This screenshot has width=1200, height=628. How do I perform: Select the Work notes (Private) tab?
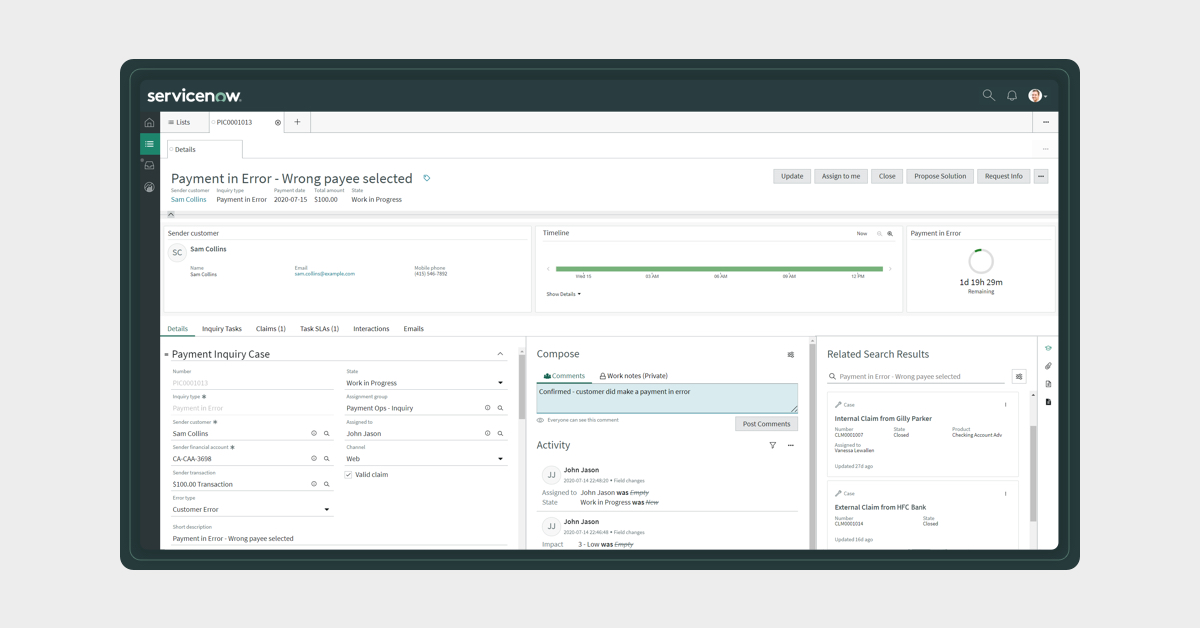tap(633, 376)
